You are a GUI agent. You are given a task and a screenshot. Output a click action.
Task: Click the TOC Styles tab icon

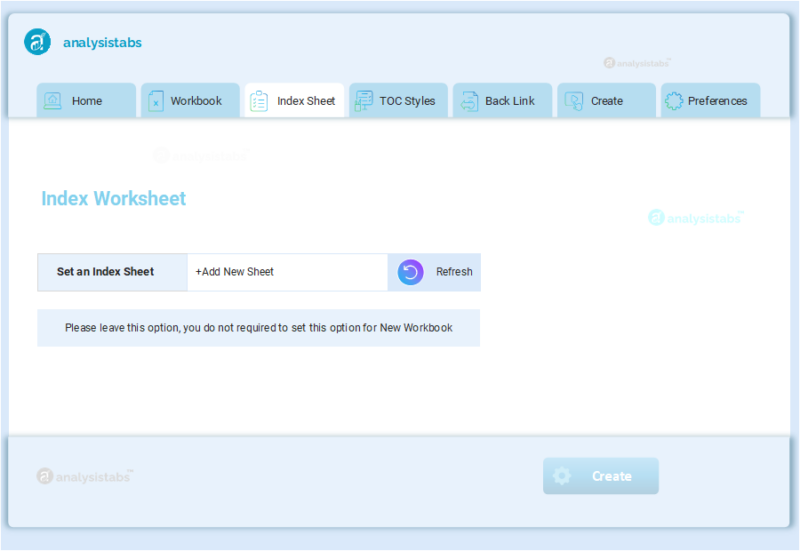362,101
